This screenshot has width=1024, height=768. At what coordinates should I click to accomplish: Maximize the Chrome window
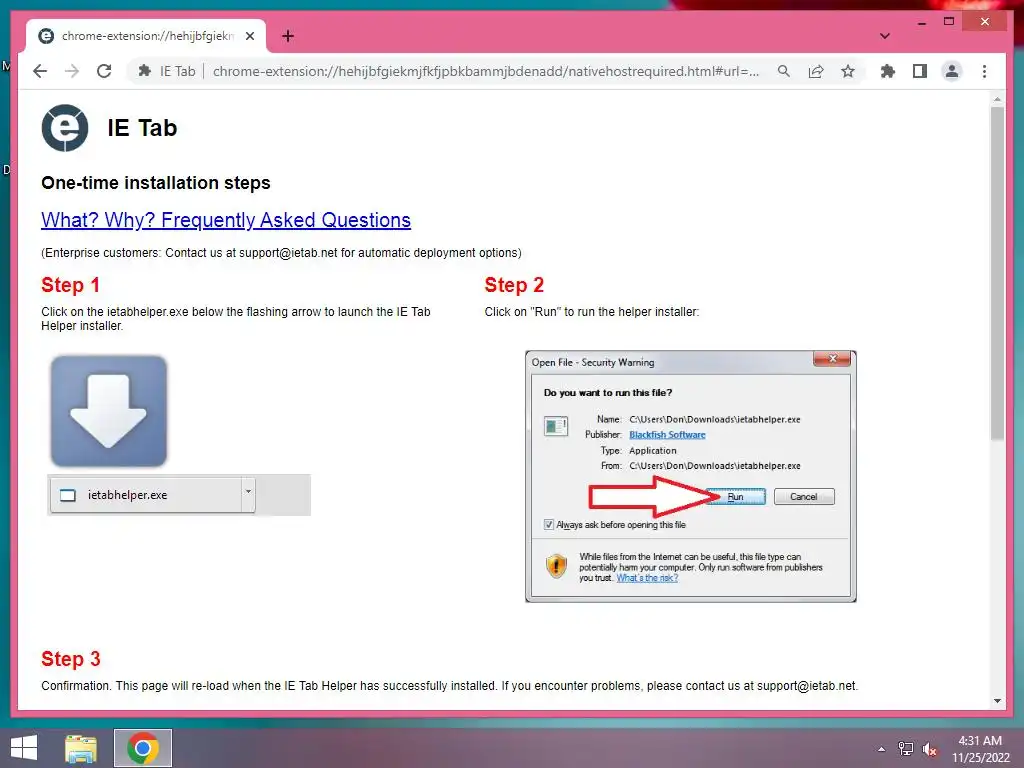coord(949,22)
